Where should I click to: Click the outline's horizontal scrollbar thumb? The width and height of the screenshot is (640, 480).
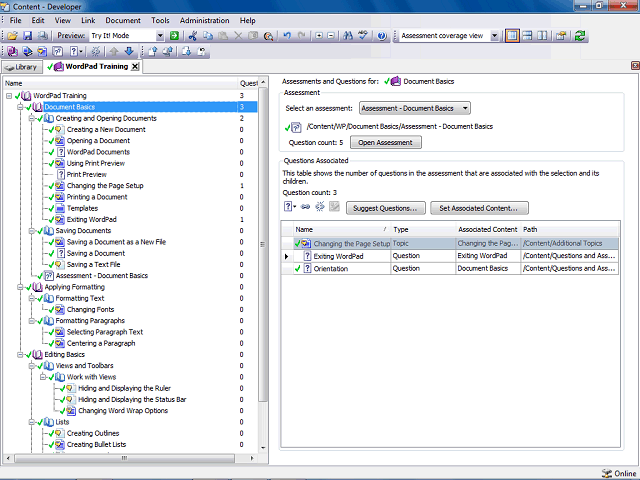click(124, 458)
